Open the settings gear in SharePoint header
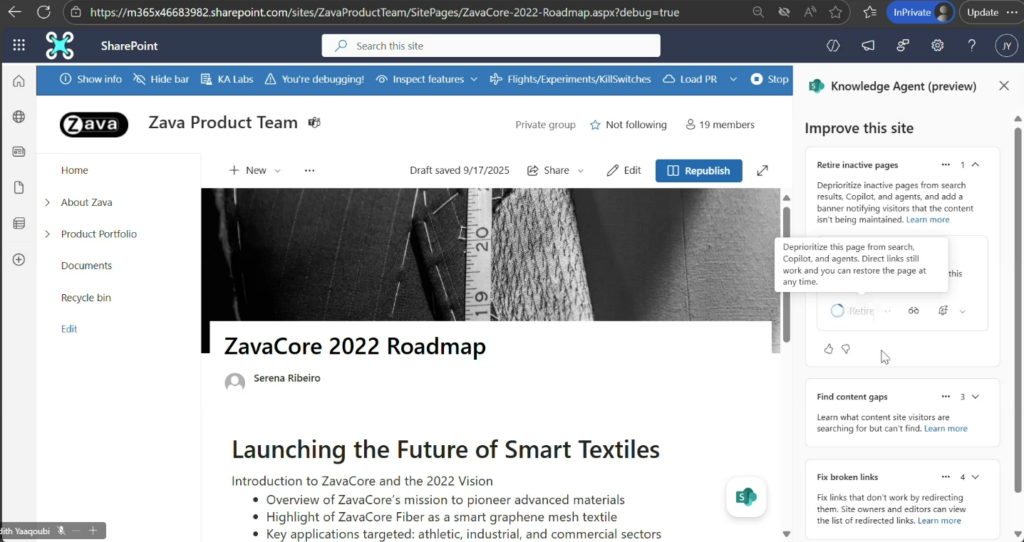1024x542 pixels. (937, 45)
